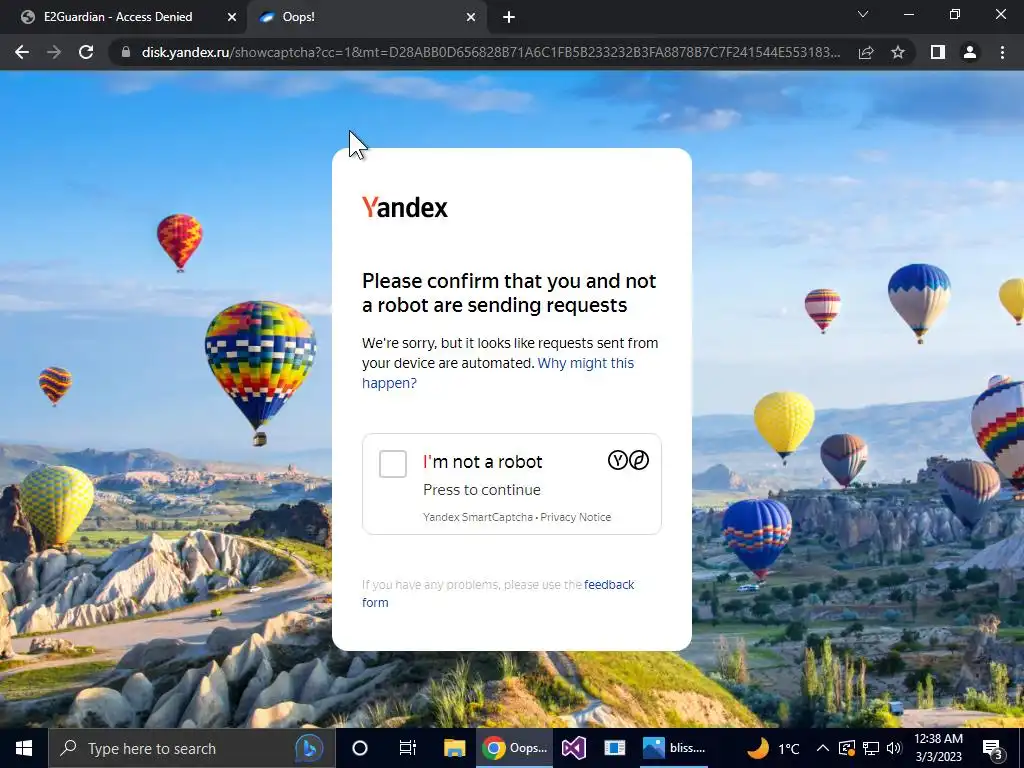The height and width of the screenshot is (768, 1024).
Task: Open the feedback form link
Action: [x=498, y=593]
